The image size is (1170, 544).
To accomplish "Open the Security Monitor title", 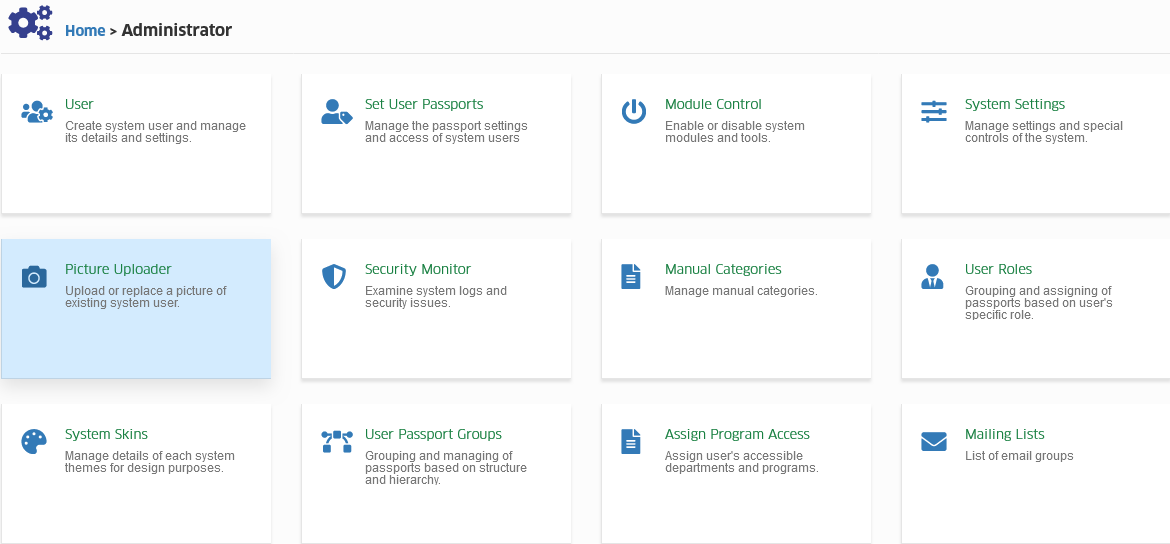I will click(x=418, y=269).
